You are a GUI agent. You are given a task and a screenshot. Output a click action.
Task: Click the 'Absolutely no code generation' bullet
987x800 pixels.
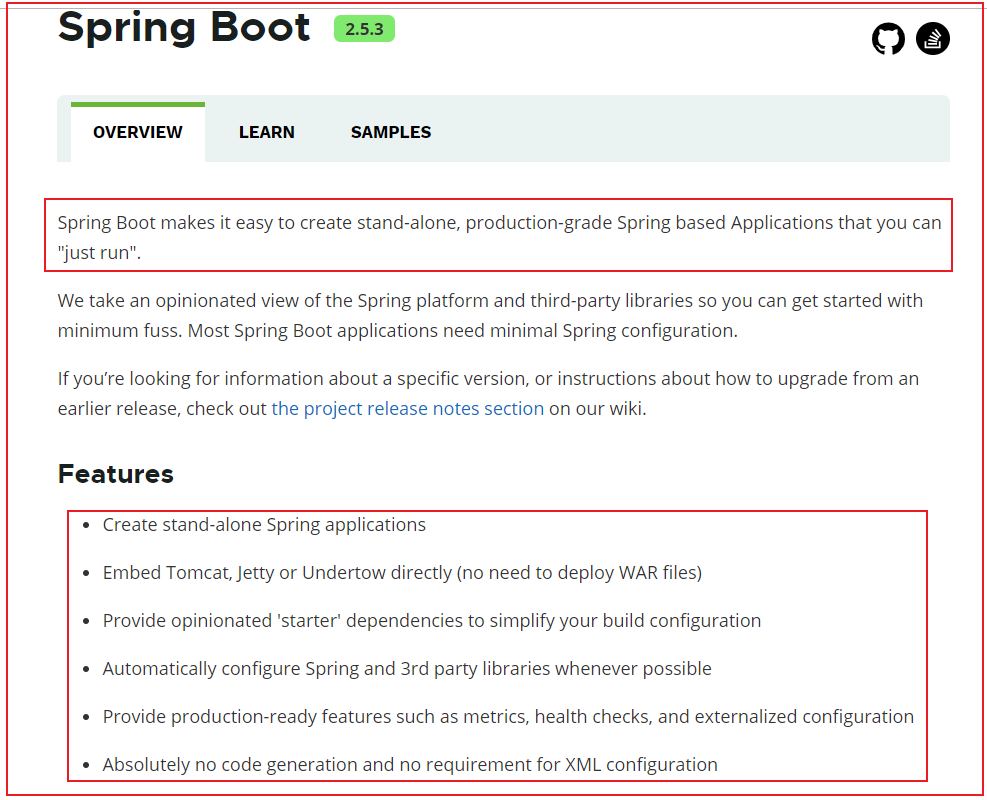point(410,764)
